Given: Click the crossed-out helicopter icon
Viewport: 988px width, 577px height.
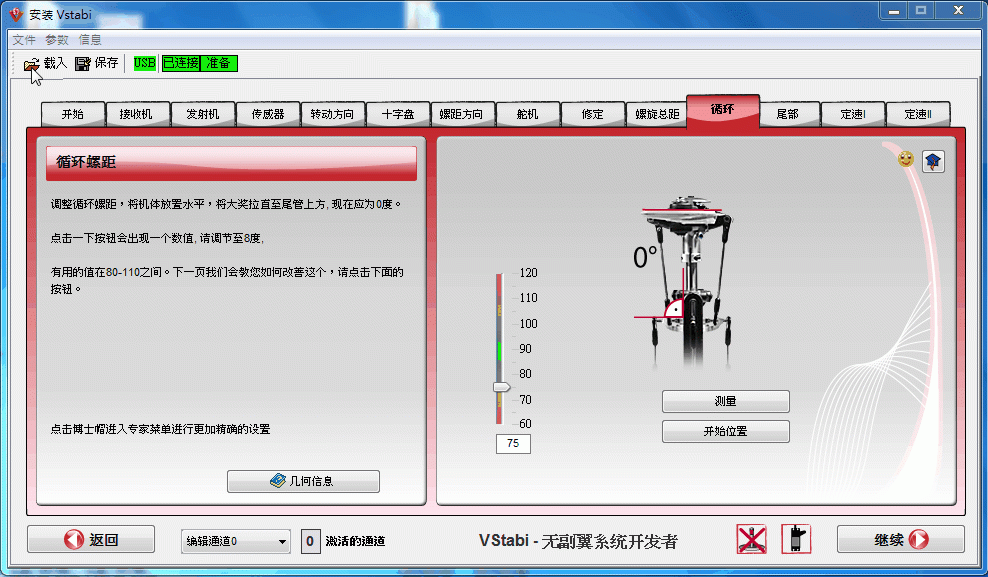Looking at the screenshot, I should pos(752,539).
